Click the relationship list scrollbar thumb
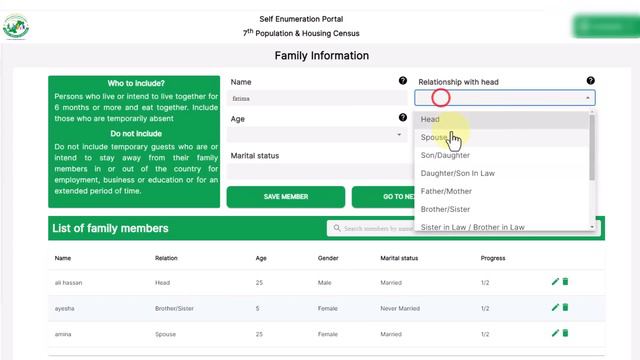Screen dimensions: 640x360 coord(592,147)
